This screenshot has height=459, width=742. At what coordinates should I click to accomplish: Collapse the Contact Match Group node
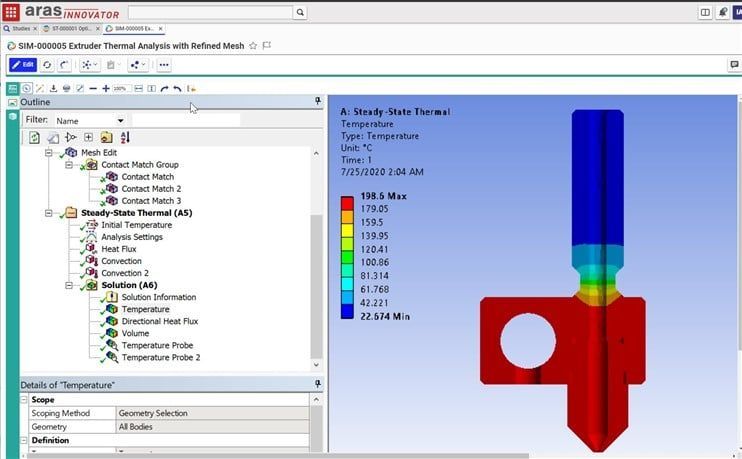coord(69,165)
